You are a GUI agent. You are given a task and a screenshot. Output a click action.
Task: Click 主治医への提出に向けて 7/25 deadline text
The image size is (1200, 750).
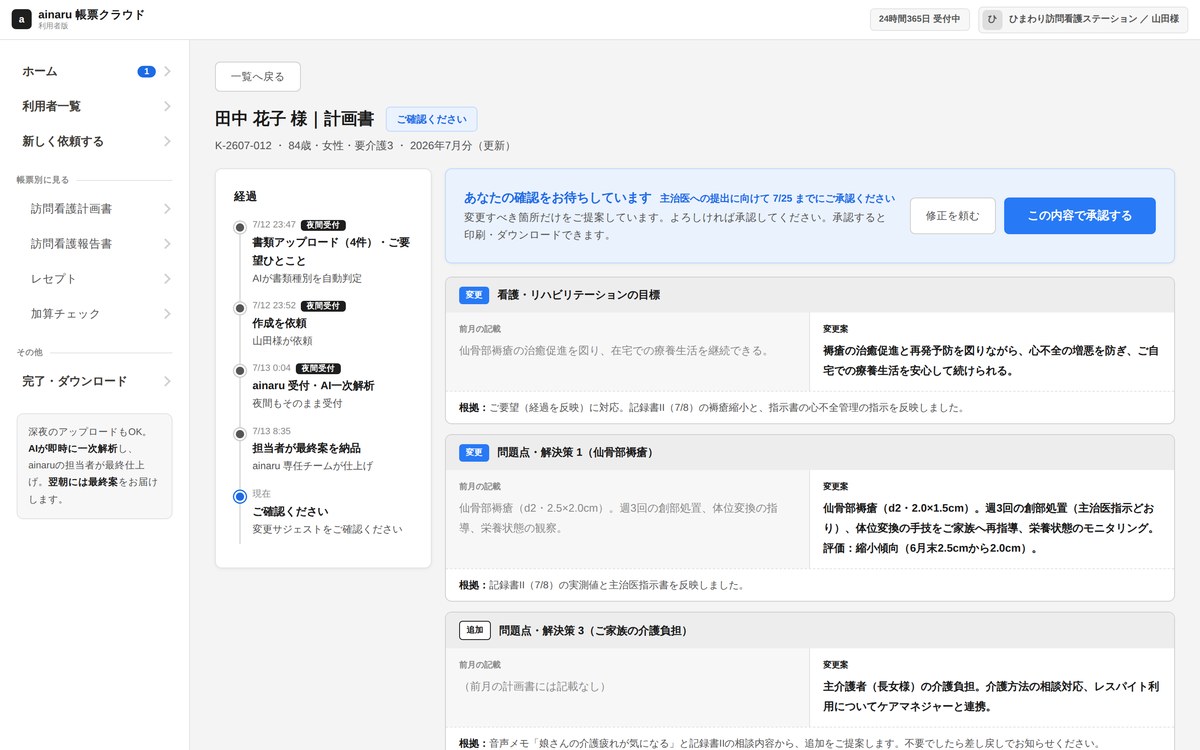[777, 199]
